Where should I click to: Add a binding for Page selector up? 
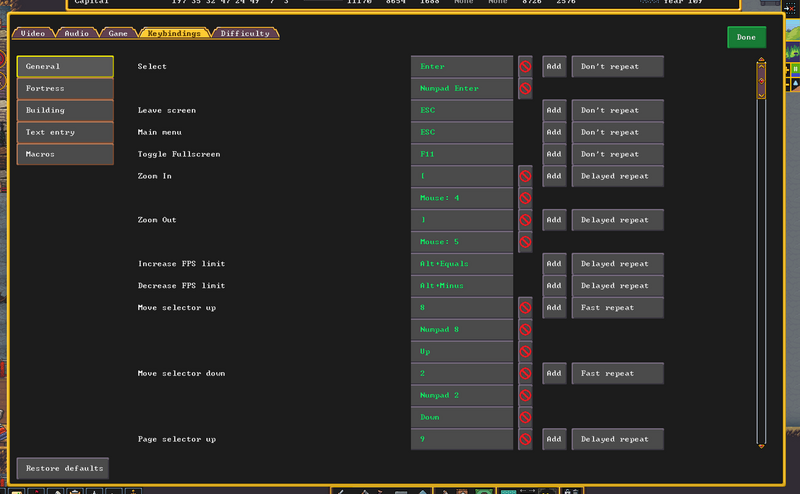554,439
